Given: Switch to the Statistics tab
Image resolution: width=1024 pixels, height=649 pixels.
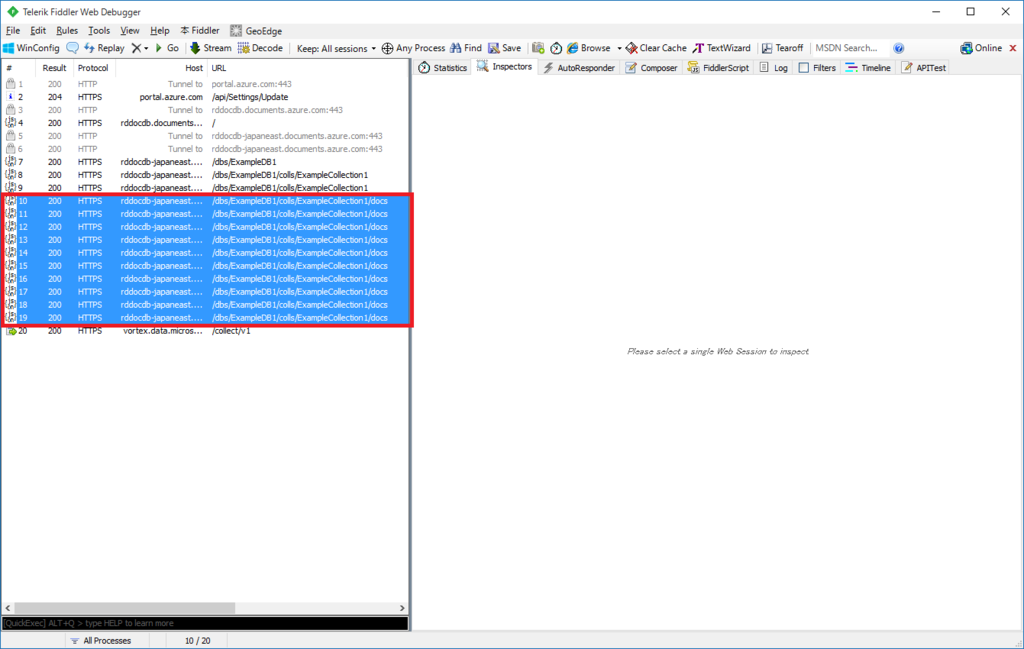Looking at the screenshot, I should tap(443, 67).
